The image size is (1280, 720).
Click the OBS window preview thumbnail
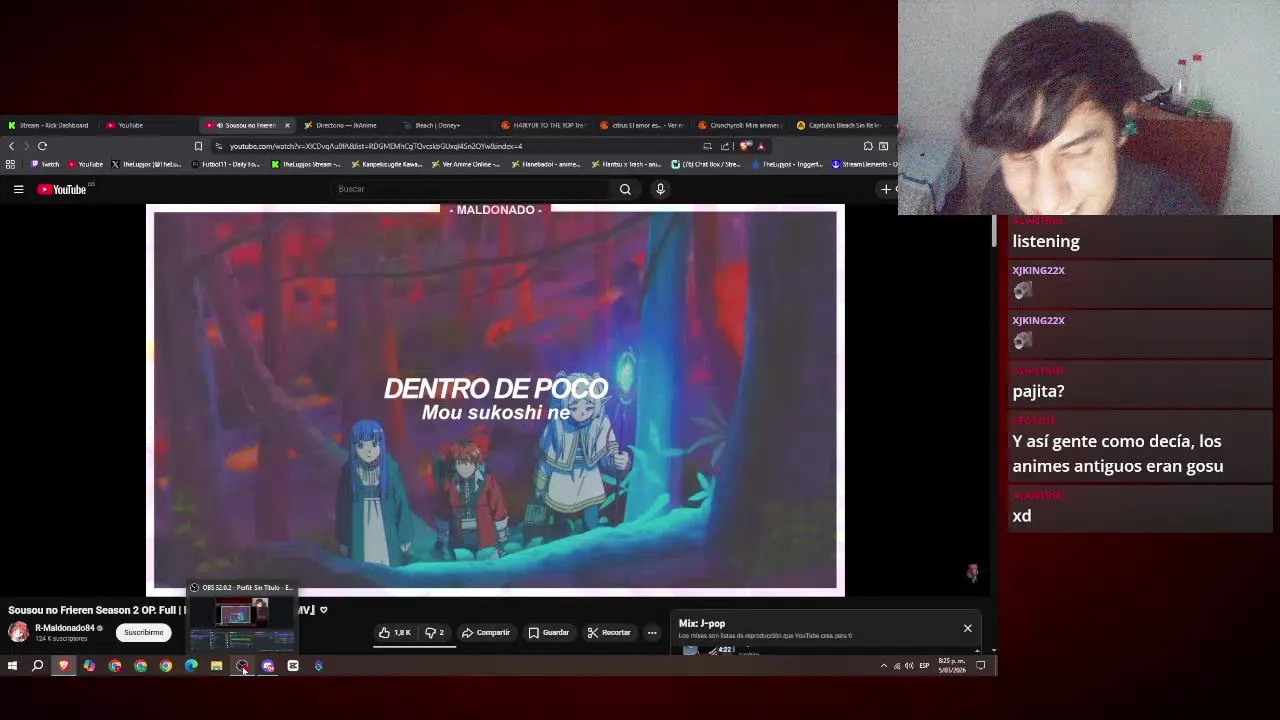click(x=242, y=625)
